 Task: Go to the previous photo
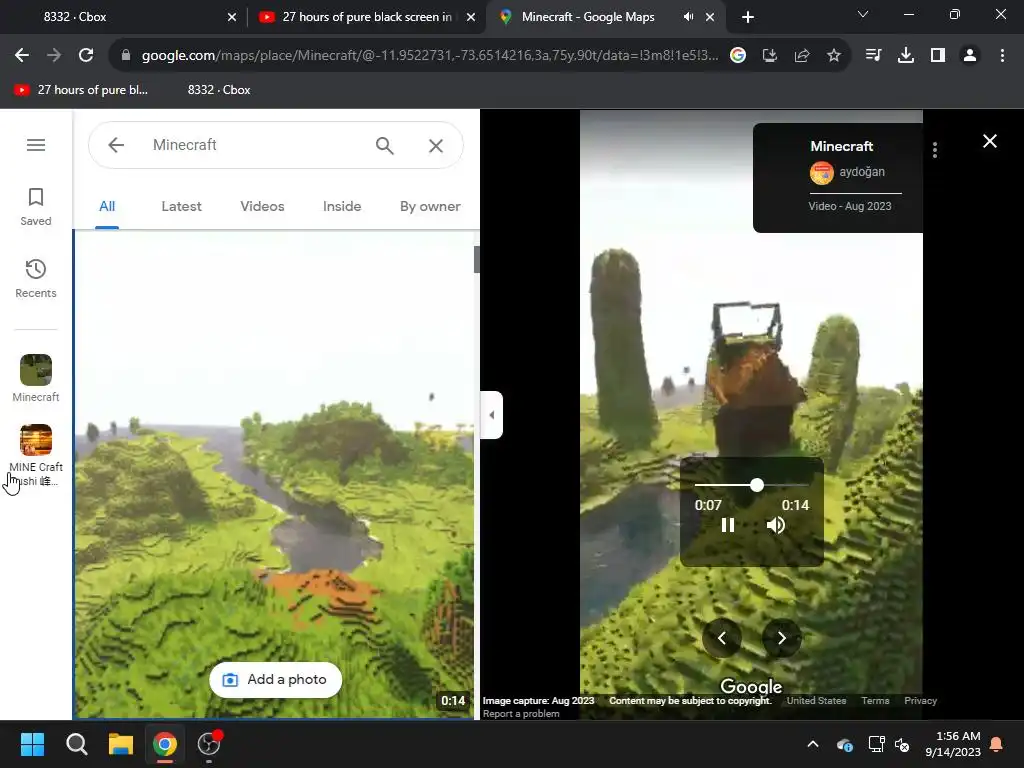722,638
